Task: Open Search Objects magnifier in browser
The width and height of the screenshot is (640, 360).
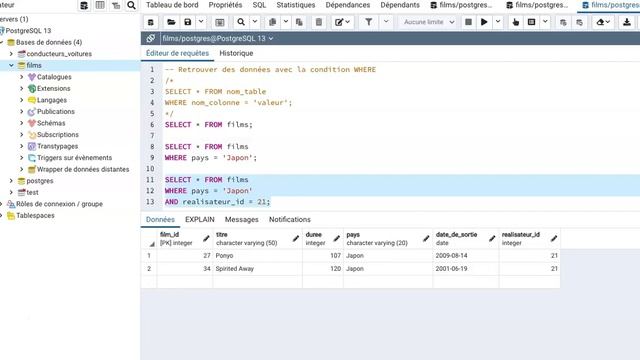Action: coord(131,5)
